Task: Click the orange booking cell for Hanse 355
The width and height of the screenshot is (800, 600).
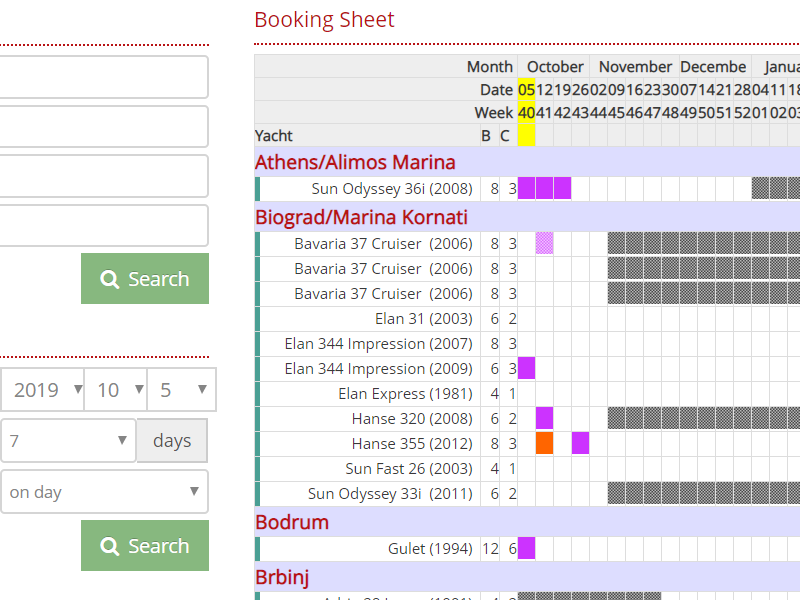Action: pyautogui.click(x=545, y=443)
